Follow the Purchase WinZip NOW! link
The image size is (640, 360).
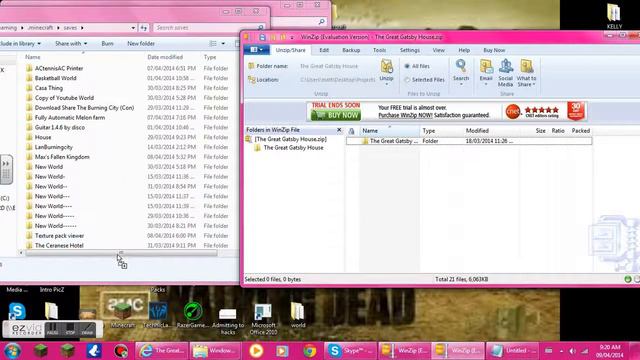[x=405, y=116]
